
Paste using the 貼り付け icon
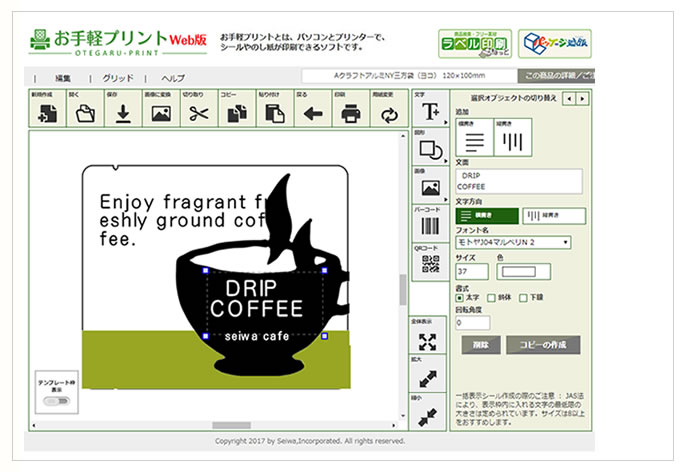pos(275,109)
